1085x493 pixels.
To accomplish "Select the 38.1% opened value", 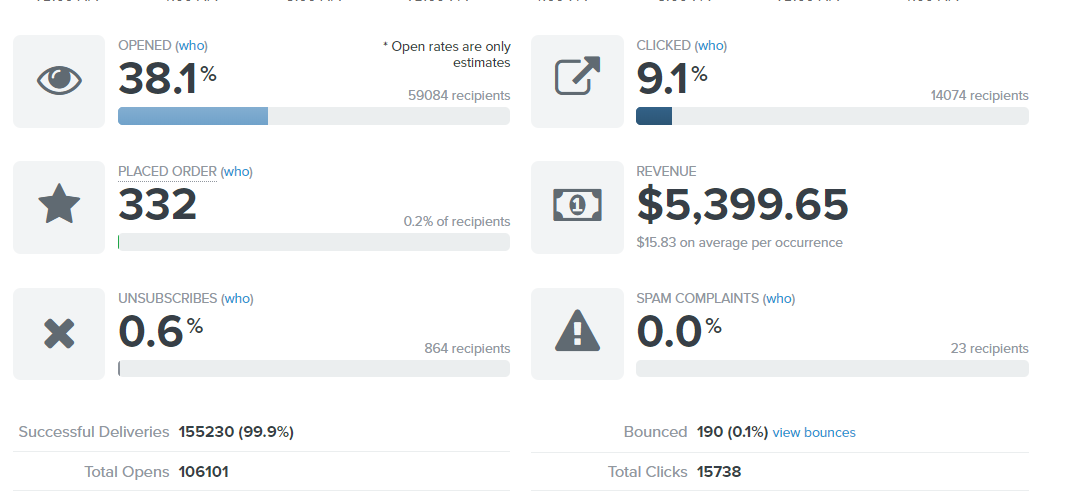I will pyautogui.click(x=166, y=80).
